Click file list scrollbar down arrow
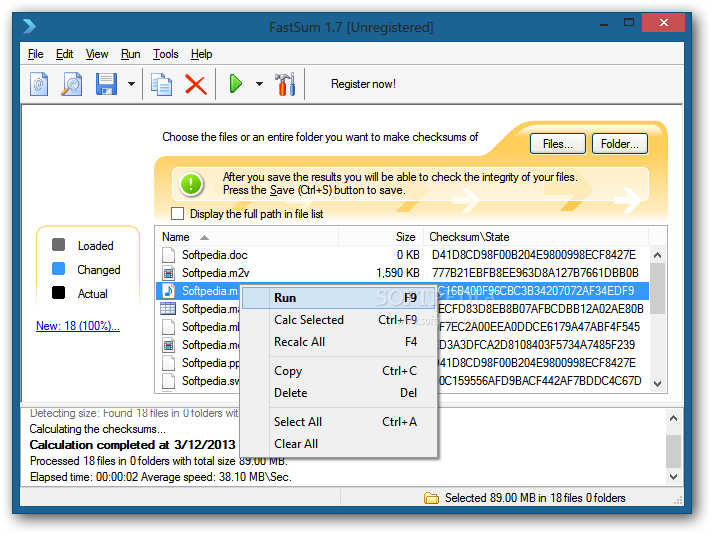 [x=658, y=384]
